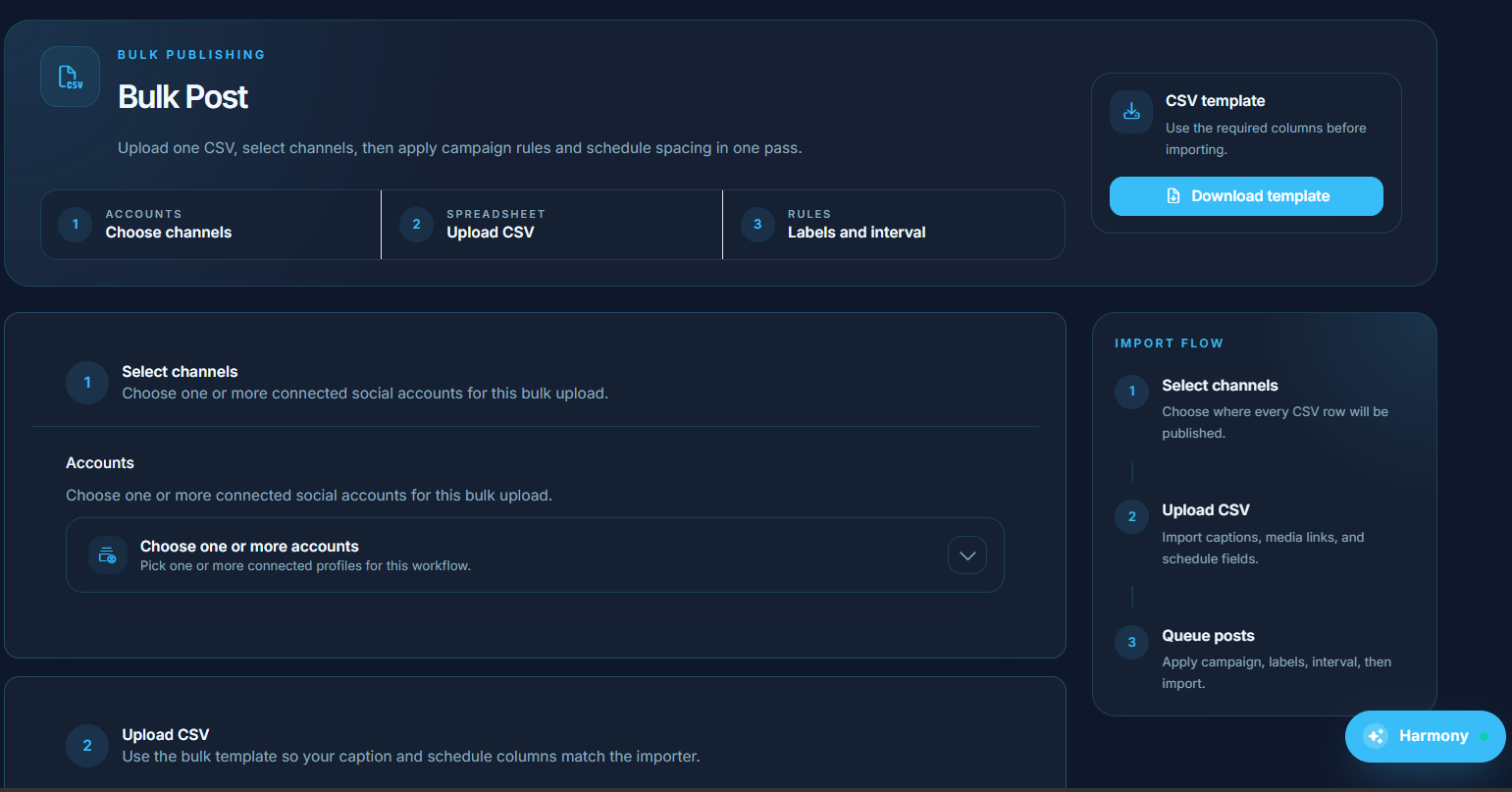Click "Choose where every CSV row will be published."

pos(1275,422)
